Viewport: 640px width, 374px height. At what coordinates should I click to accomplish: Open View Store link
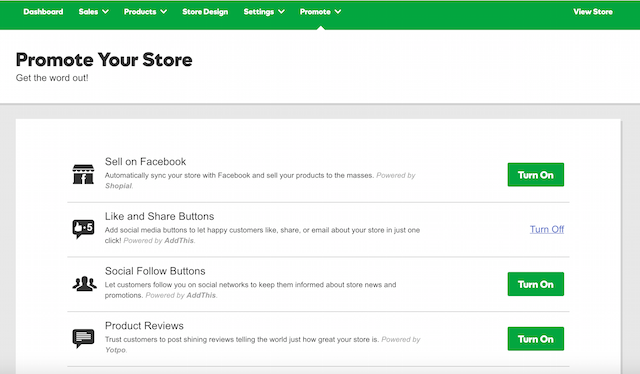coord(593,12)
